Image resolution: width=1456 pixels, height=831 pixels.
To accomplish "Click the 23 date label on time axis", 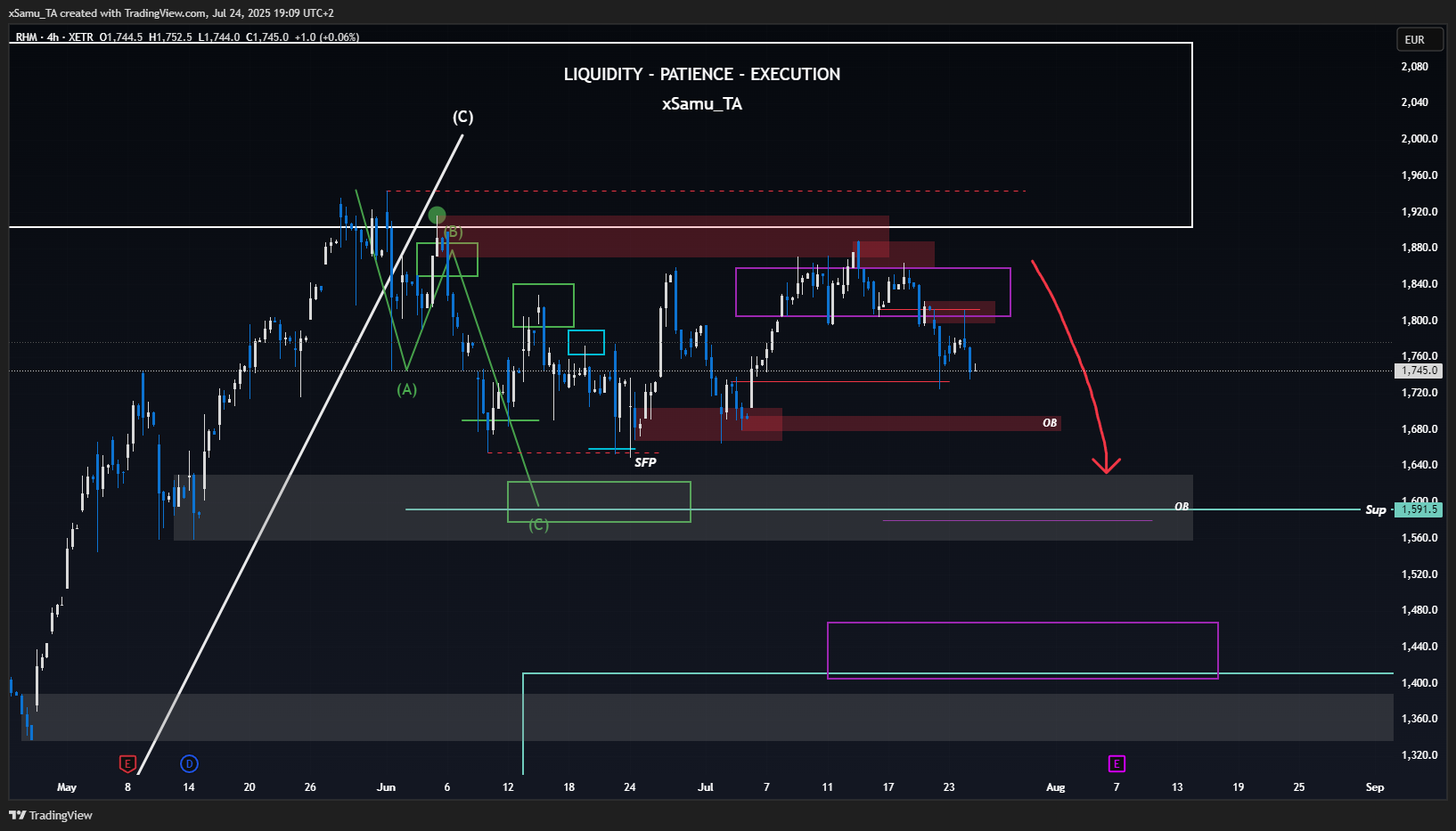I will point(949,787).
